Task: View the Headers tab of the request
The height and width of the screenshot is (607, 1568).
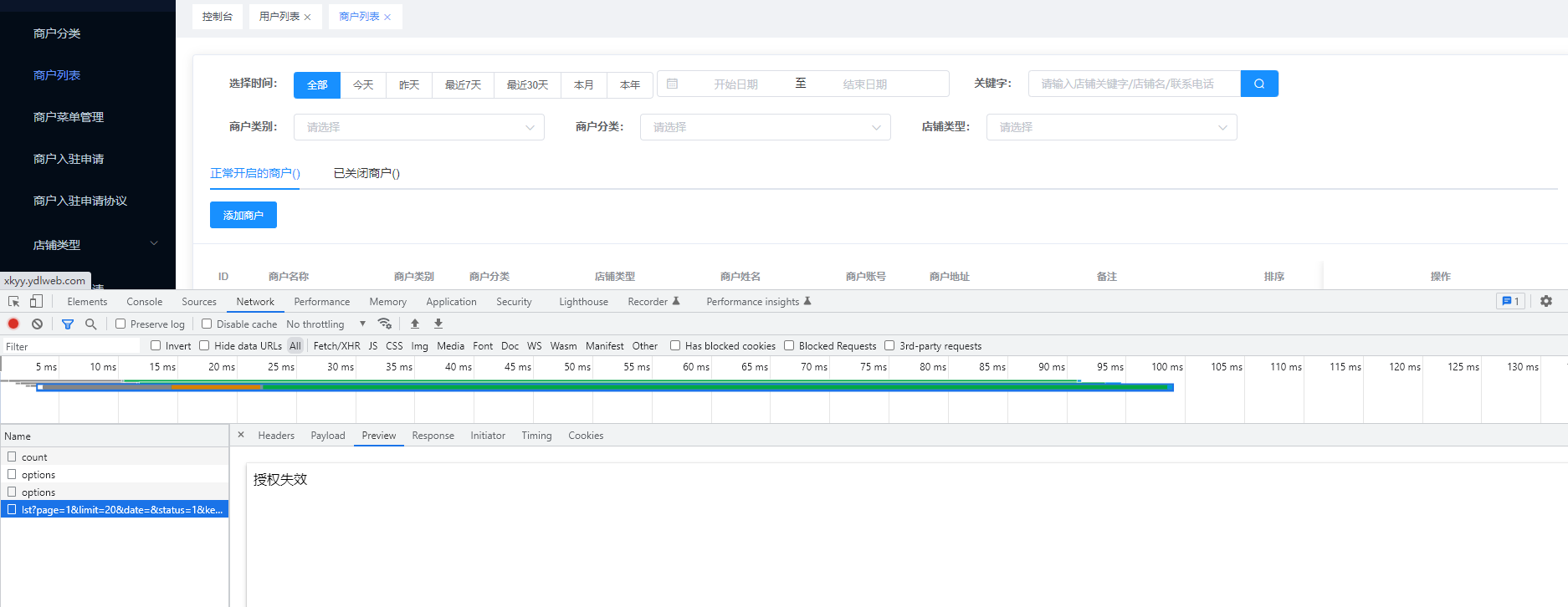Action: pos(276,436)
